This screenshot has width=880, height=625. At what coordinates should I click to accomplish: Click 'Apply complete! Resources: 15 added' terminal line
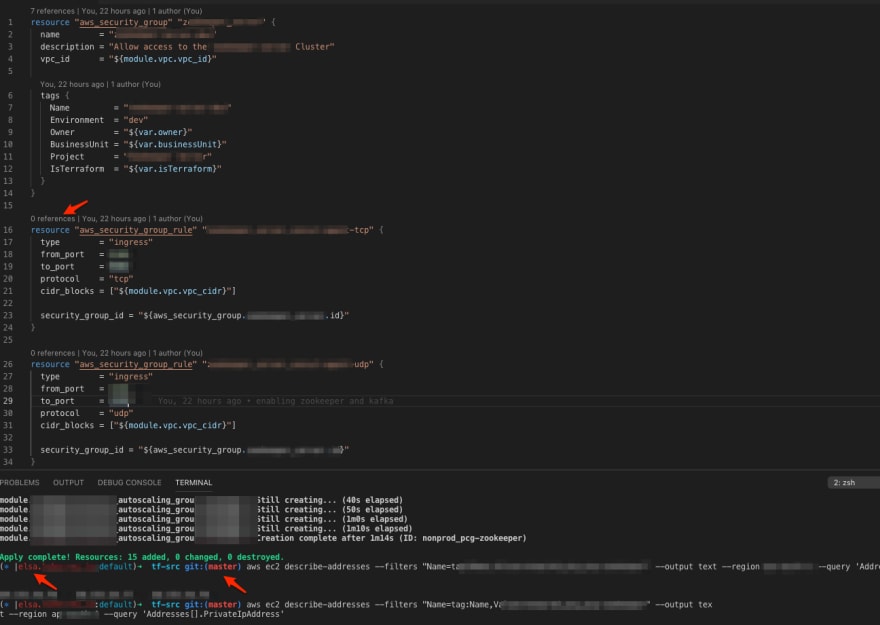coord(142,557)
